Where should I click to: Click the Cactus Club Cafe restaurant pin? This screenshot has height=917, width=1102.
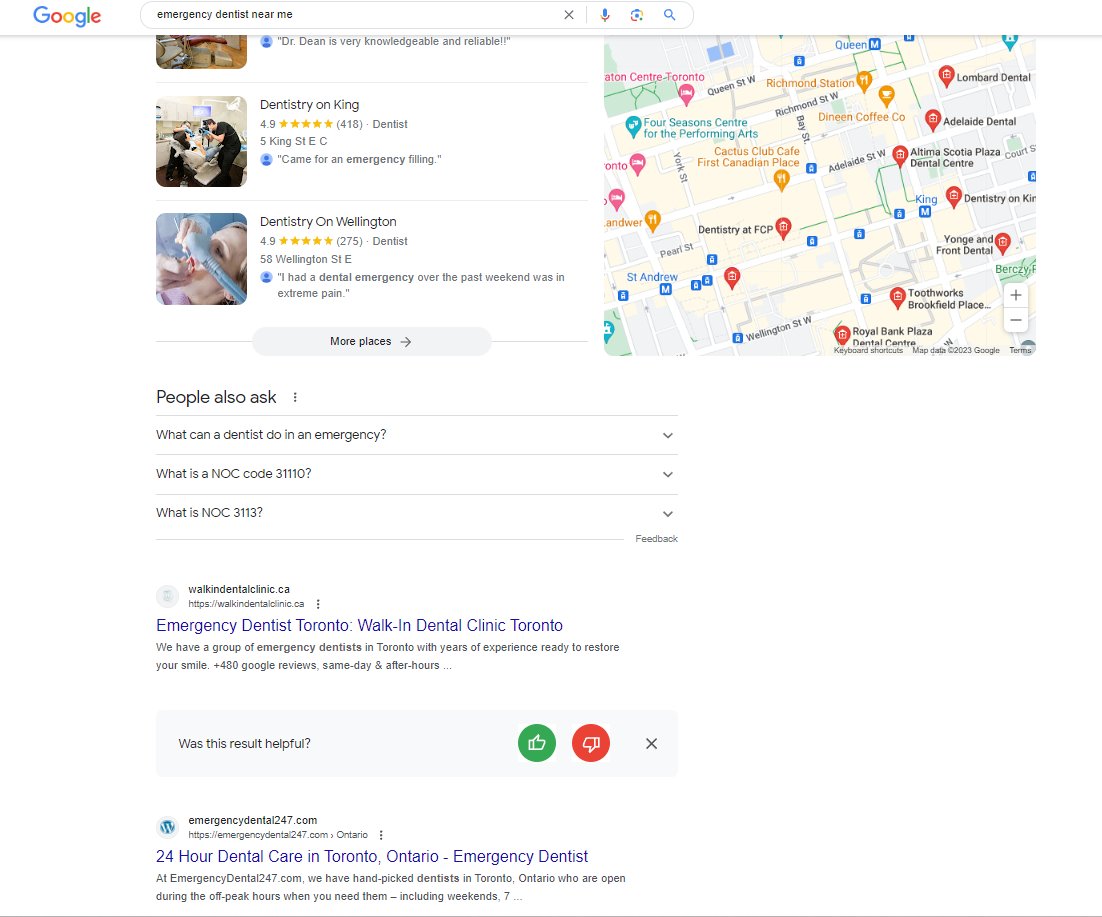point(781,180)
